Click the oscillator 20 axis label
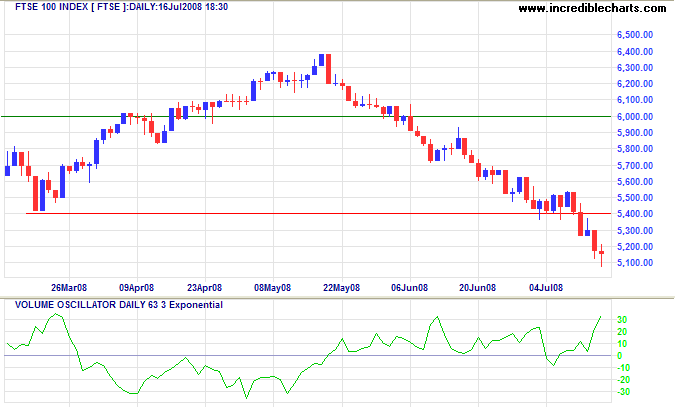 point(622,332)
